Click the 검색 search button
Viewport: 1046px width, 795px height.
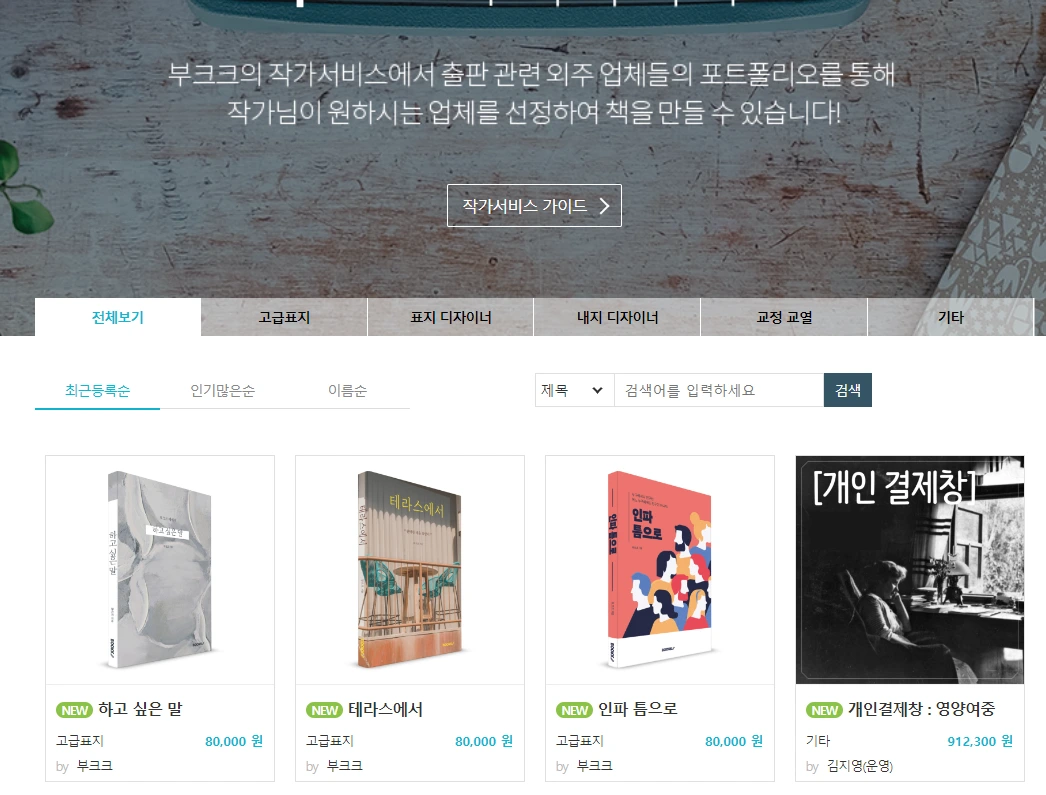click(848, 390)
